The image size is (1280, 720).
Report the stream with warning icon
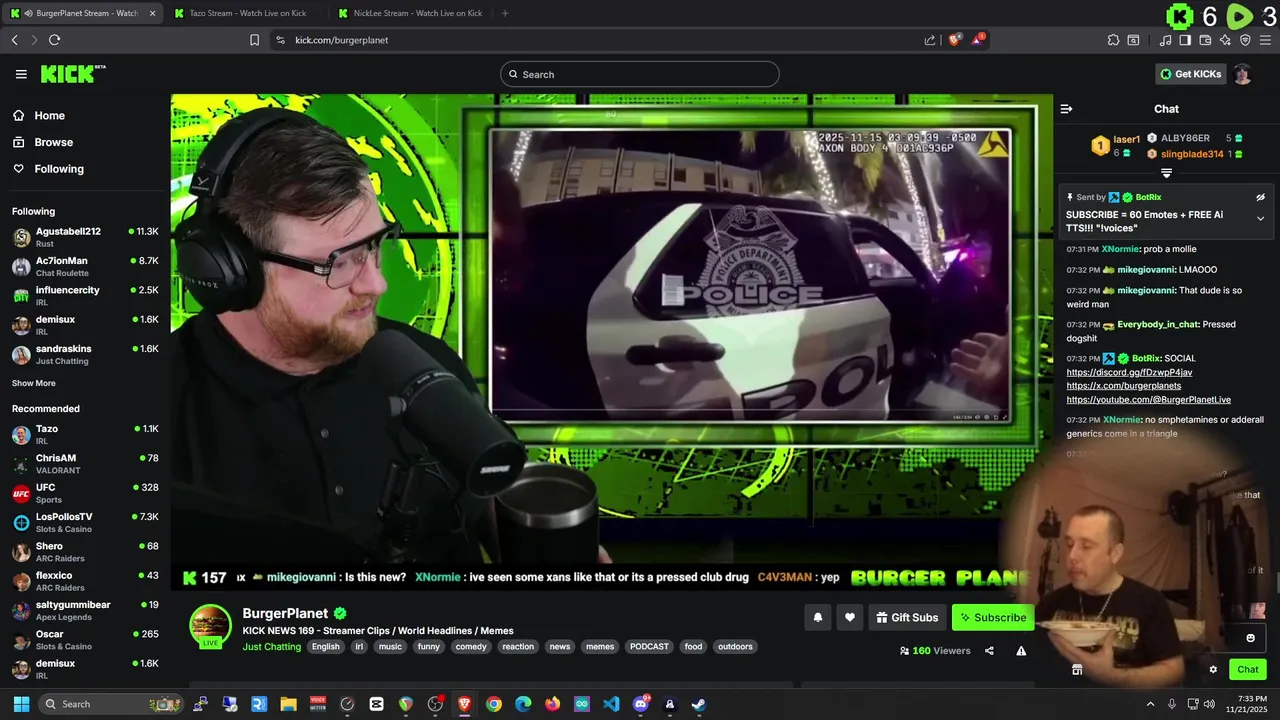1021,651
